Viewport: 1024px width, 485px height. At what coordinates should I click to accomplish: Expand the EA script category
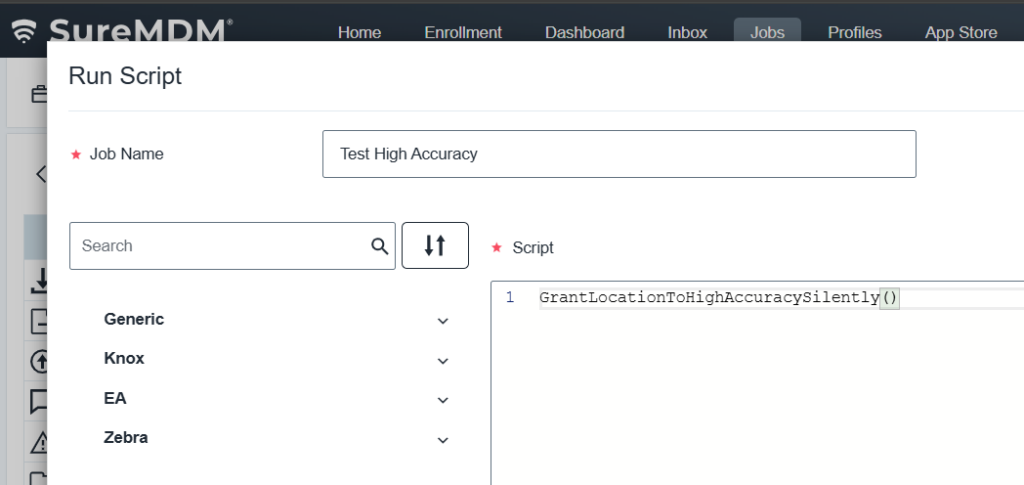[x=443, y=400]
